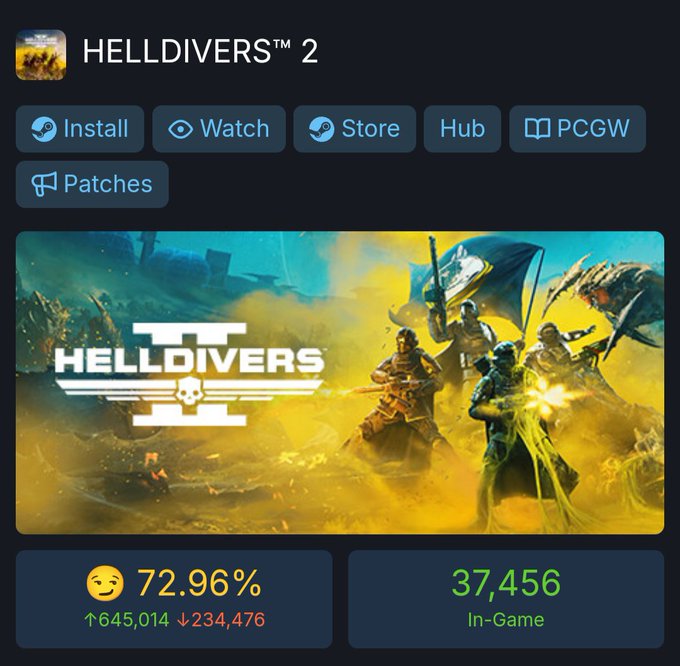Screen dimensions: 680x666
Task: Open the Hub page button
Action: [x=462, y=129]
